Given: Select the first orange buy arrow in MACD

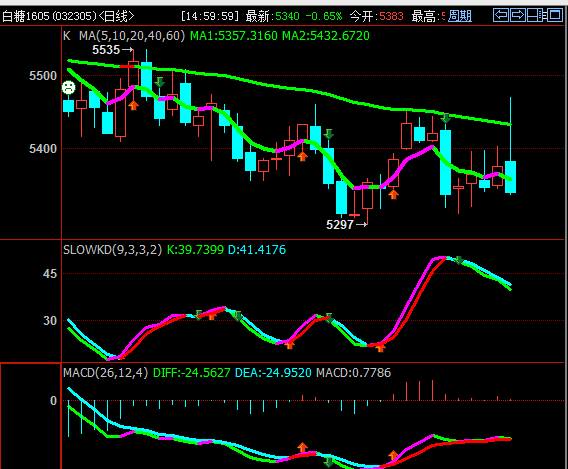Looking at the screenshot, I should point(302,447).
